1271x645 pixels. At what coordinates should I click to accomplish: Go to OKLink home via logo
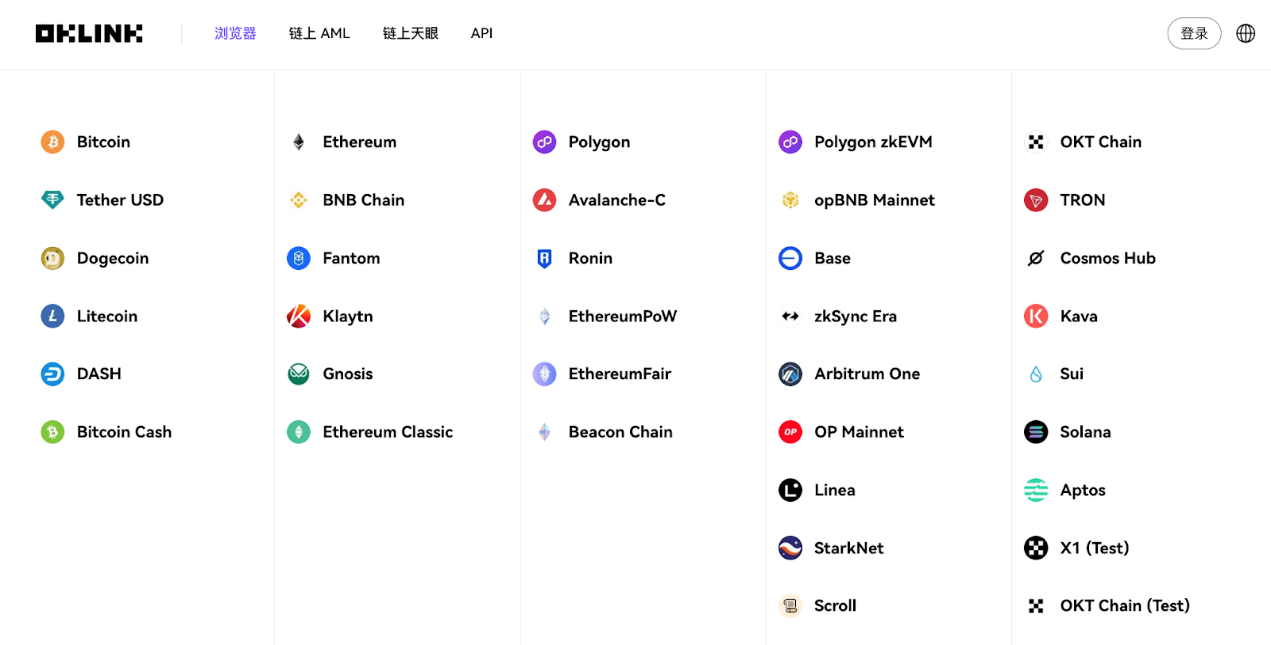coord(89,33)
